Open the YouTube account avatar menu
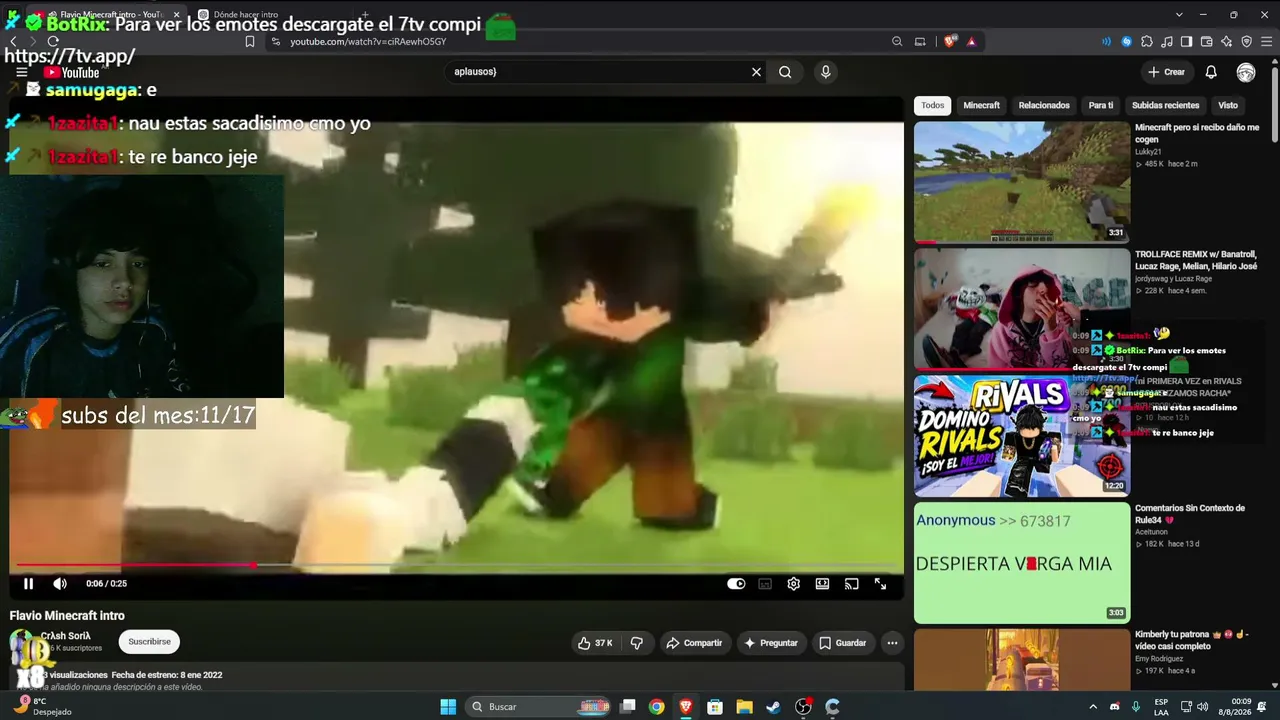 coord(1246,72)
